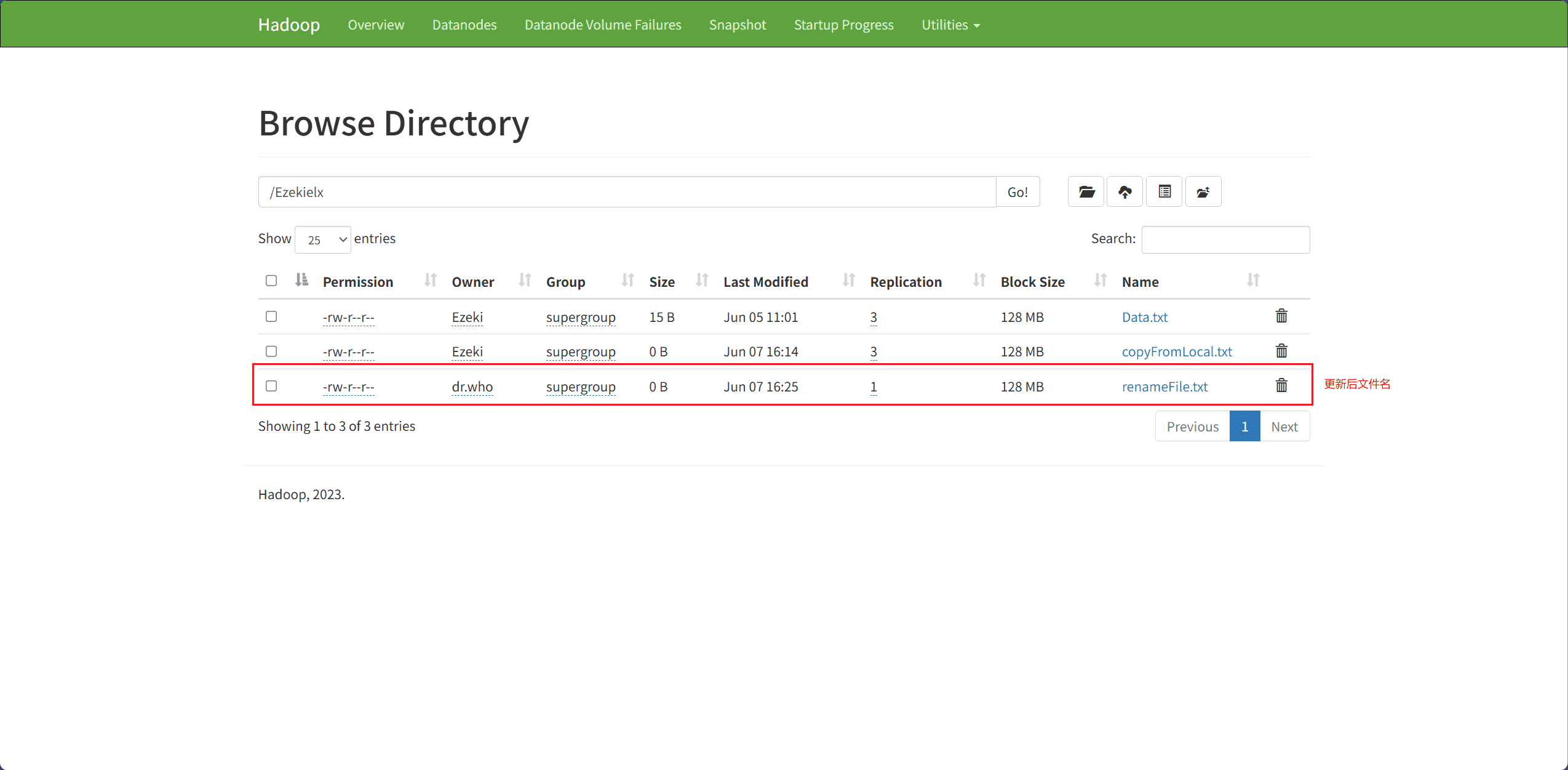Click the upload files cloud icon
The width and height of the screenshot is (1568, 770).
(1124, 192)
